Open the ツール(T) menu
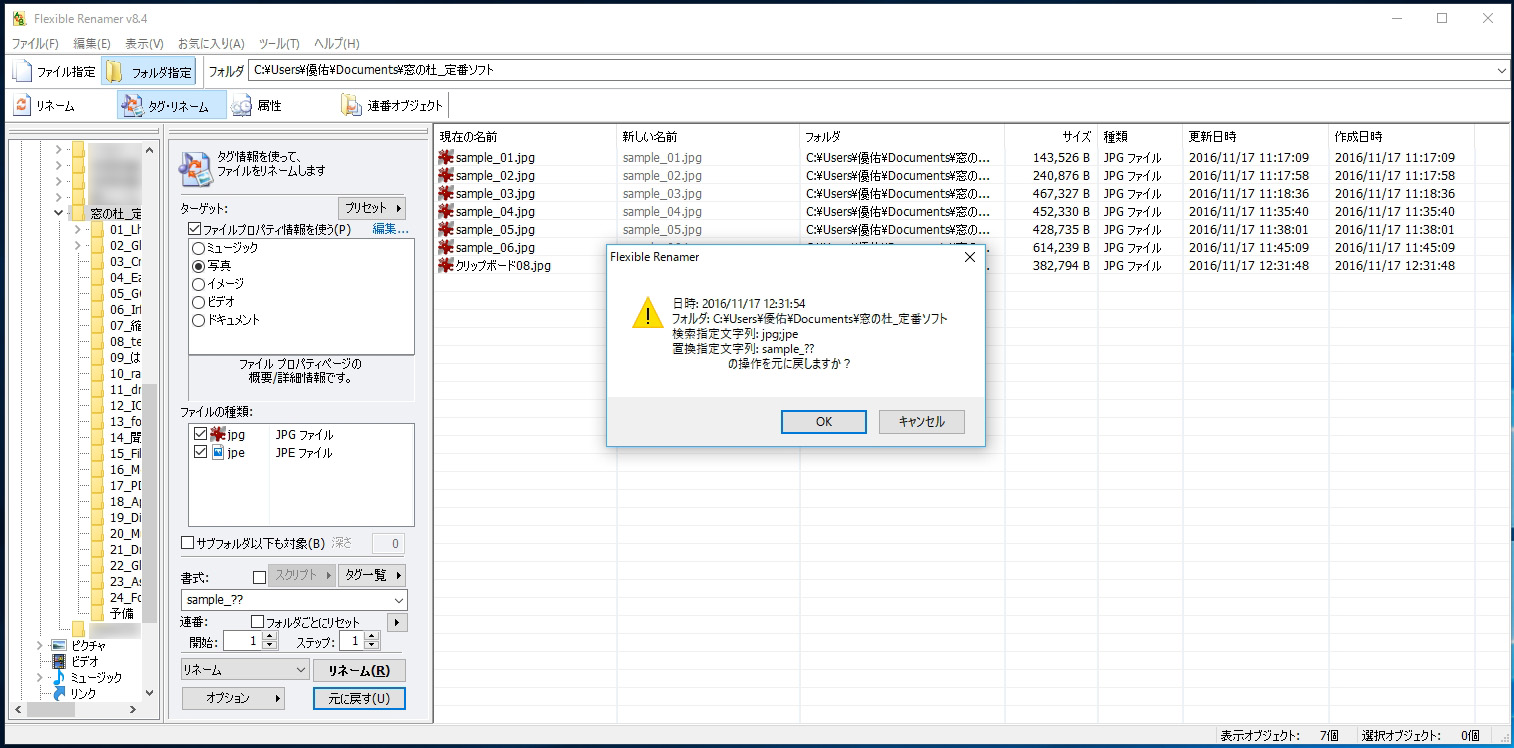Viewport: 1514px width, 748px height. pyautogui.click(x=279, y=44)
